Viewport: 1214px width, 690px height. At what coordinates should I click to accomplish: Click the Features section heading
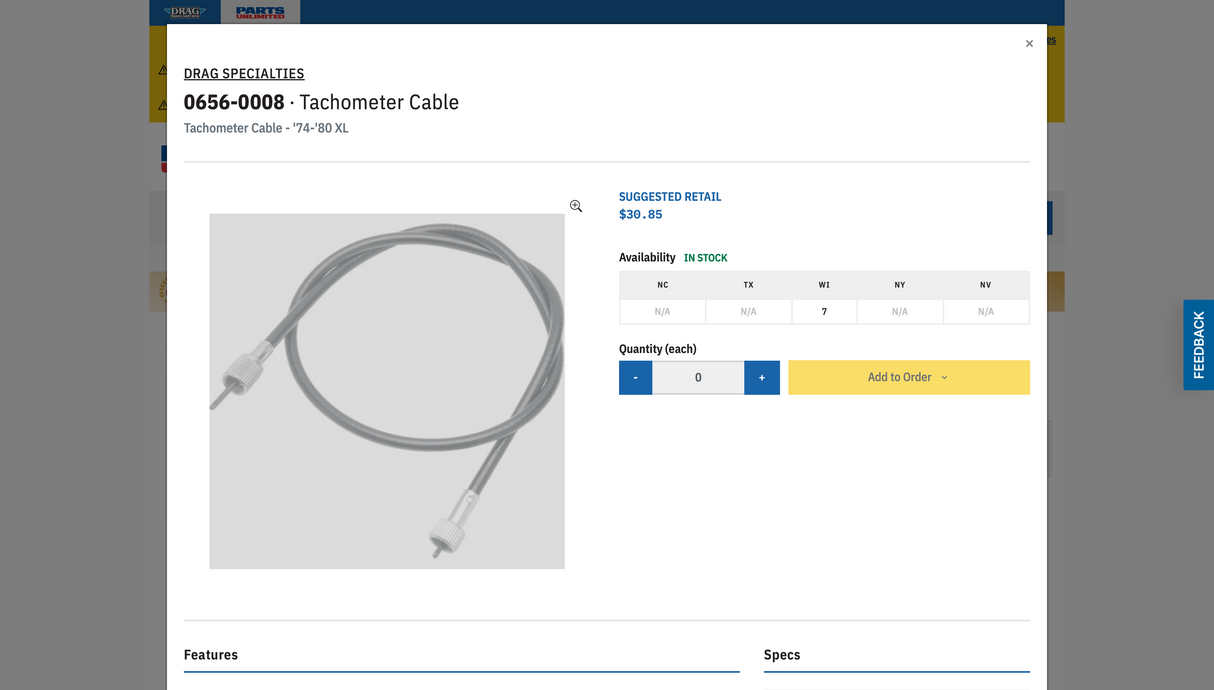(211, 655)
